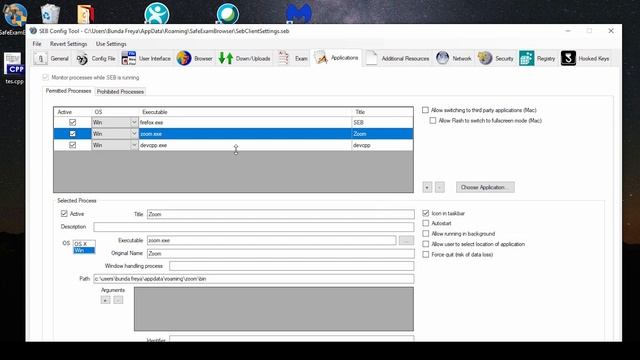The width and height of the screenshot is (640, 360).
Task: Uncheck Active in Selected Process section
Action: pyautogui.click(x=64, y=213)
